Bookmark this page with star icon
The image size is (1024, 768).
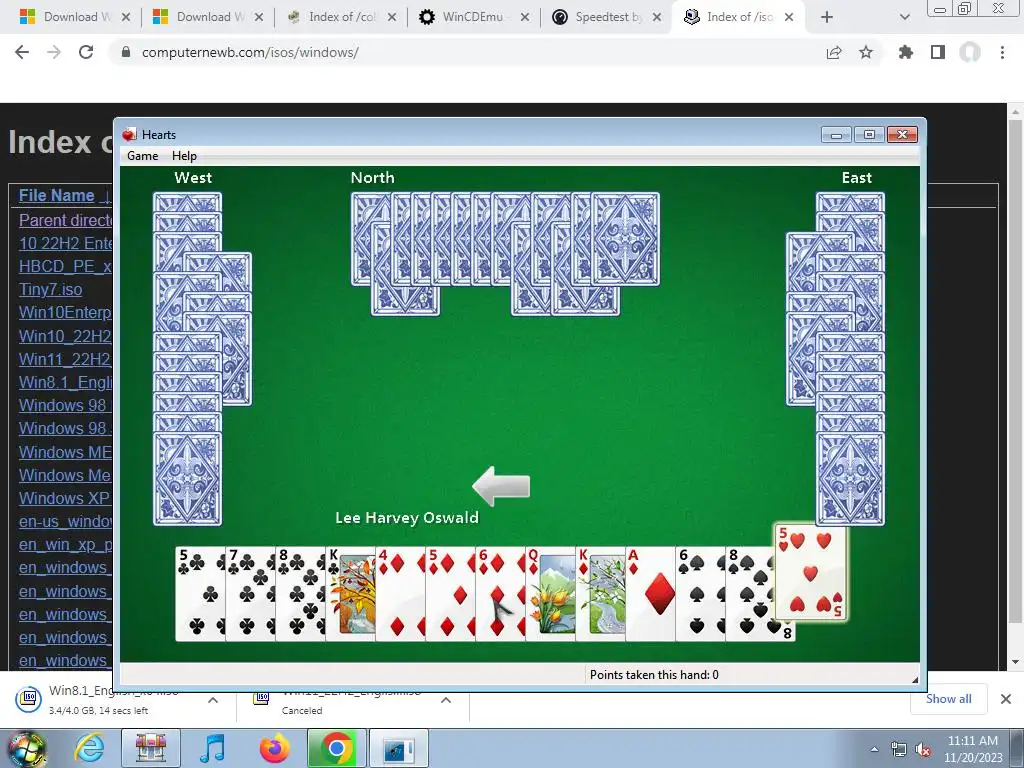[866, 52]
